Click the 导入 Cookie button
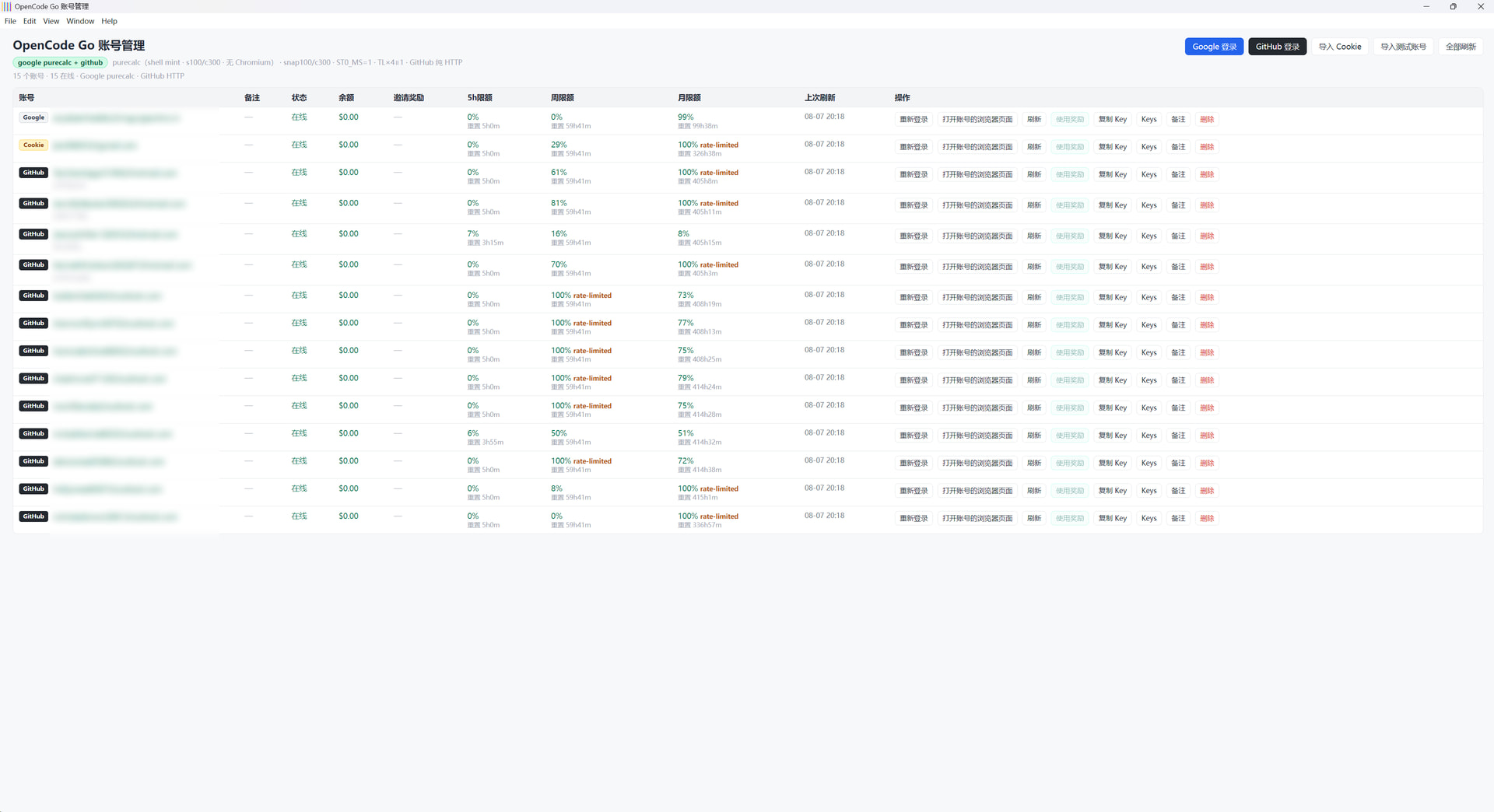 click(x=1339, y=47)
